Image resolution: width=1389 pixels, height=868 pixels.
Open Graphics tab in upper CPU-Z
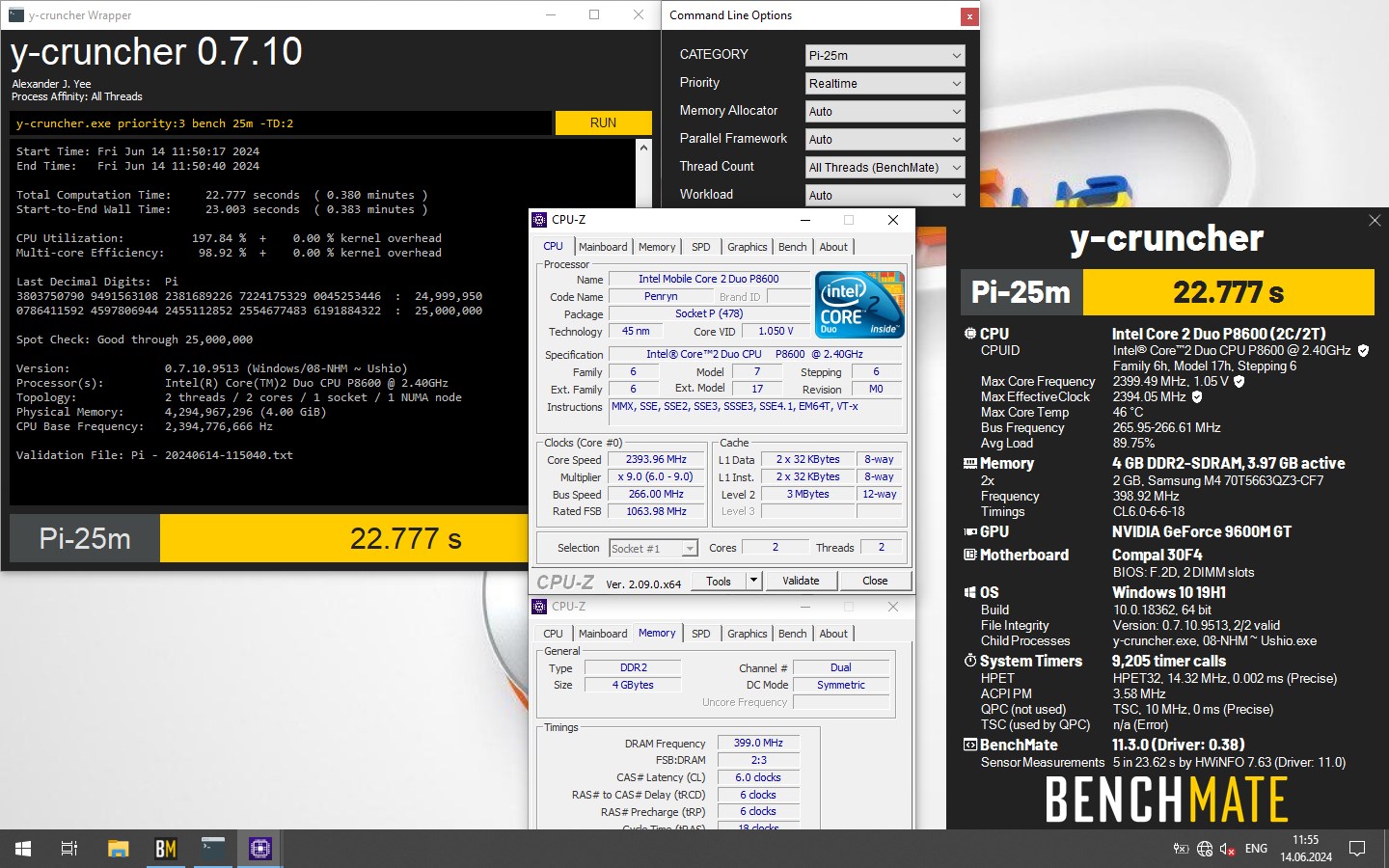pyautogui.click(x=748, y=247)
